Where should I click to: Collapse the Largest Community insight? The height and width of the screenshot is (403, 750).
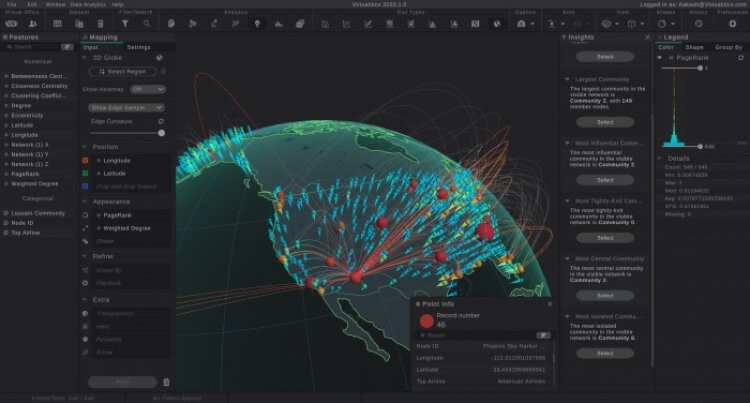[x=567, y=79]
